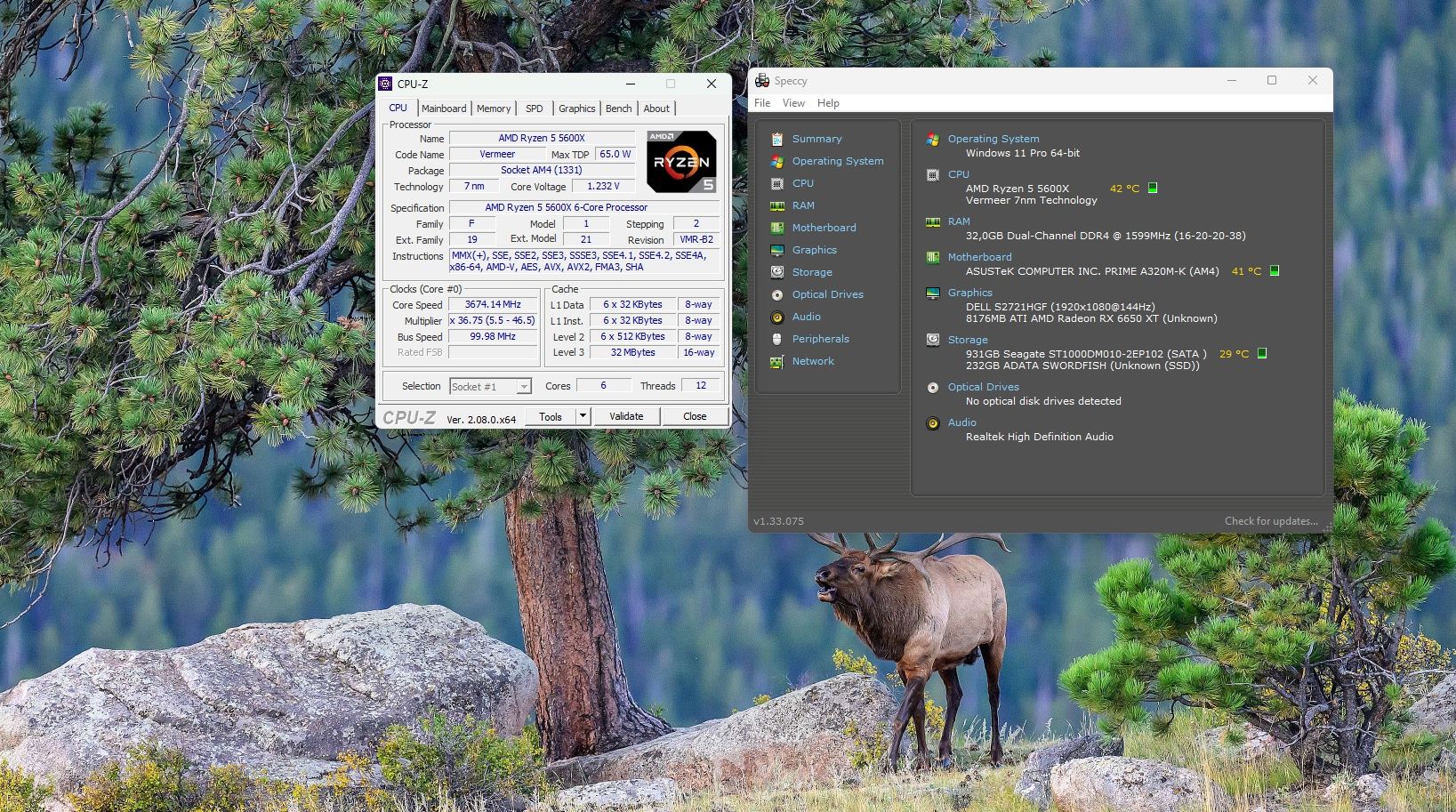1456x812 pixels.
Task: Select the CPU tab in CPU-Z
Action: pos(398,108)
